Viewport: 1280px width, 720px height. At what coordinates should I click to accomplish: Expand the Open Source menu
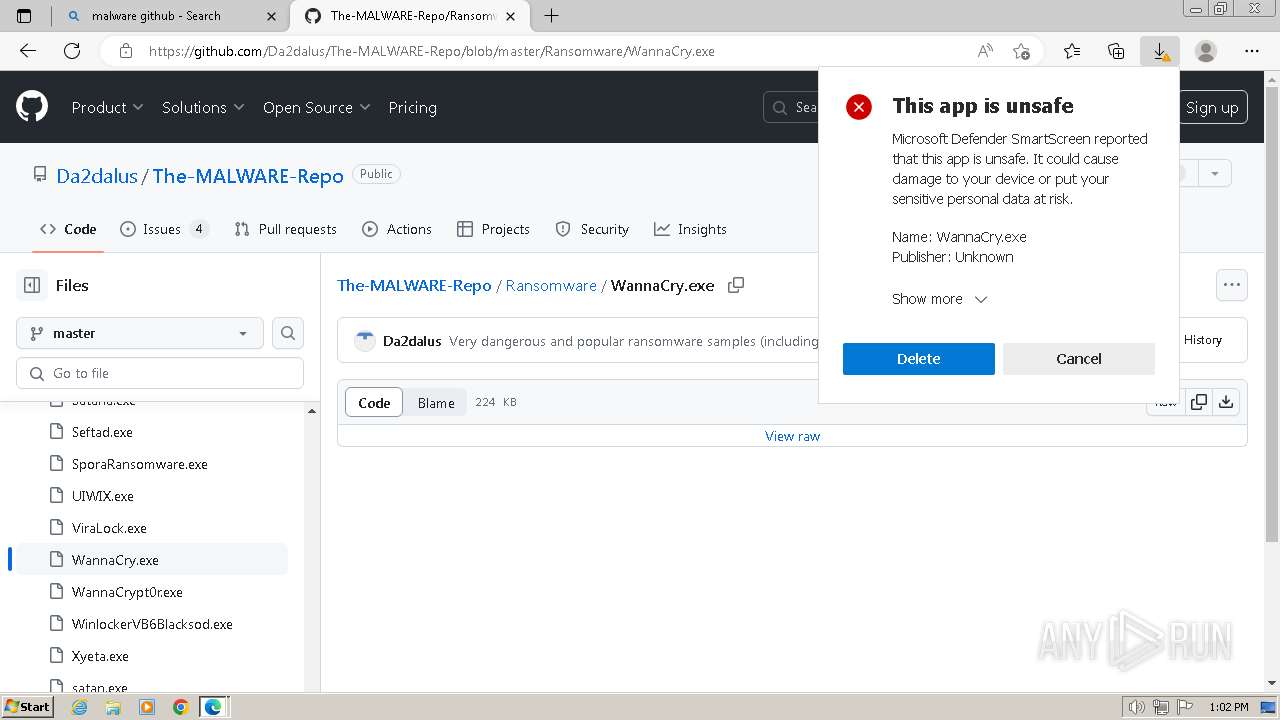[x=316, y=107]
